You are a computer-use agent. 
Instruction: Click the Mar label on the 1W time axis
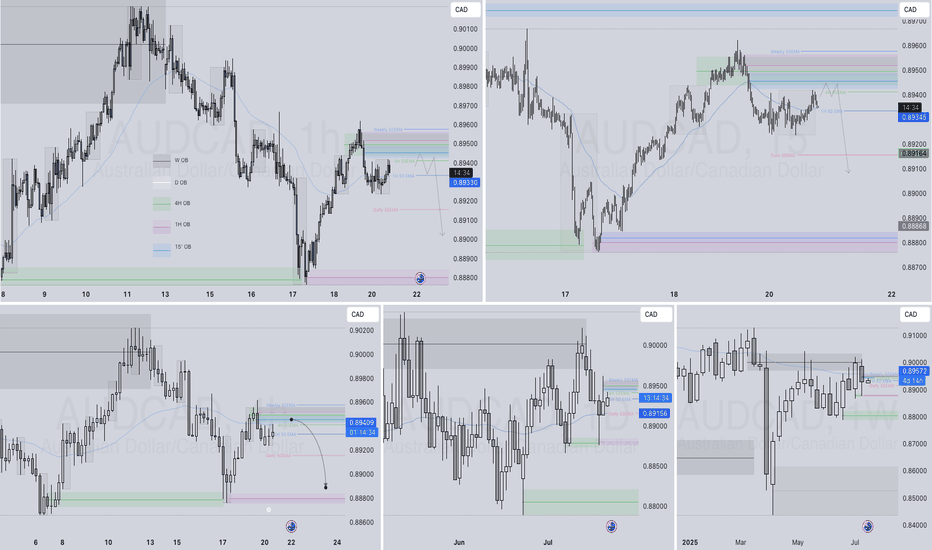tap(740, 542)
